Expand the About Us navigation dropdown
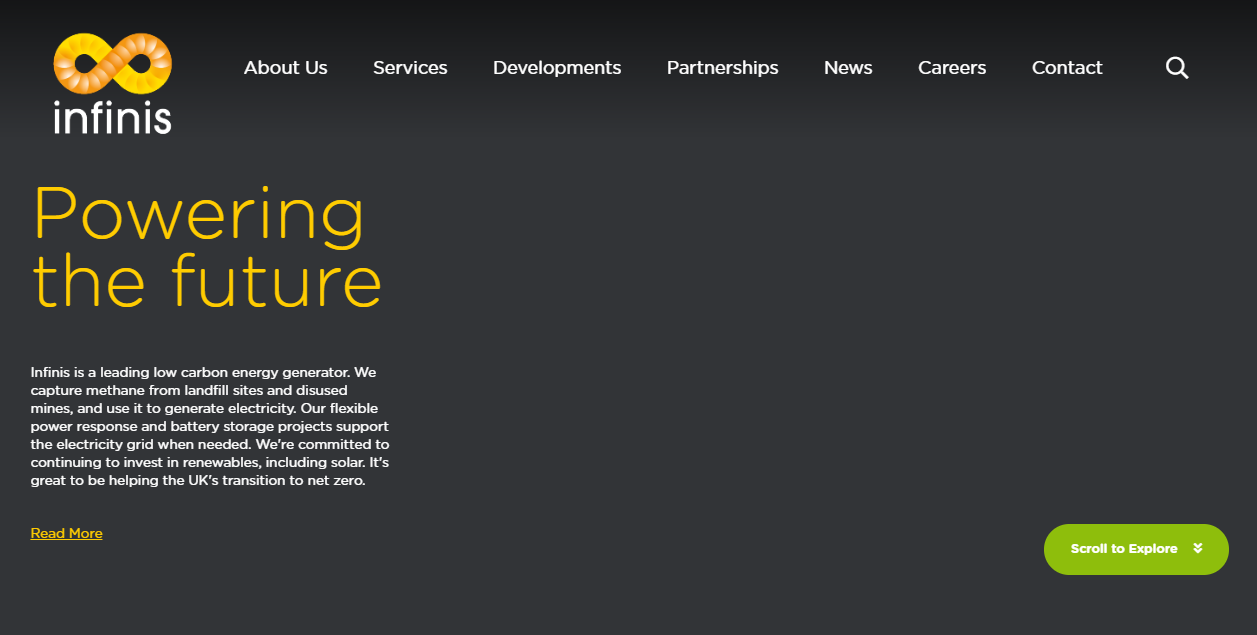This screenshot has height=635, width=1257. [x=285, y=67]
